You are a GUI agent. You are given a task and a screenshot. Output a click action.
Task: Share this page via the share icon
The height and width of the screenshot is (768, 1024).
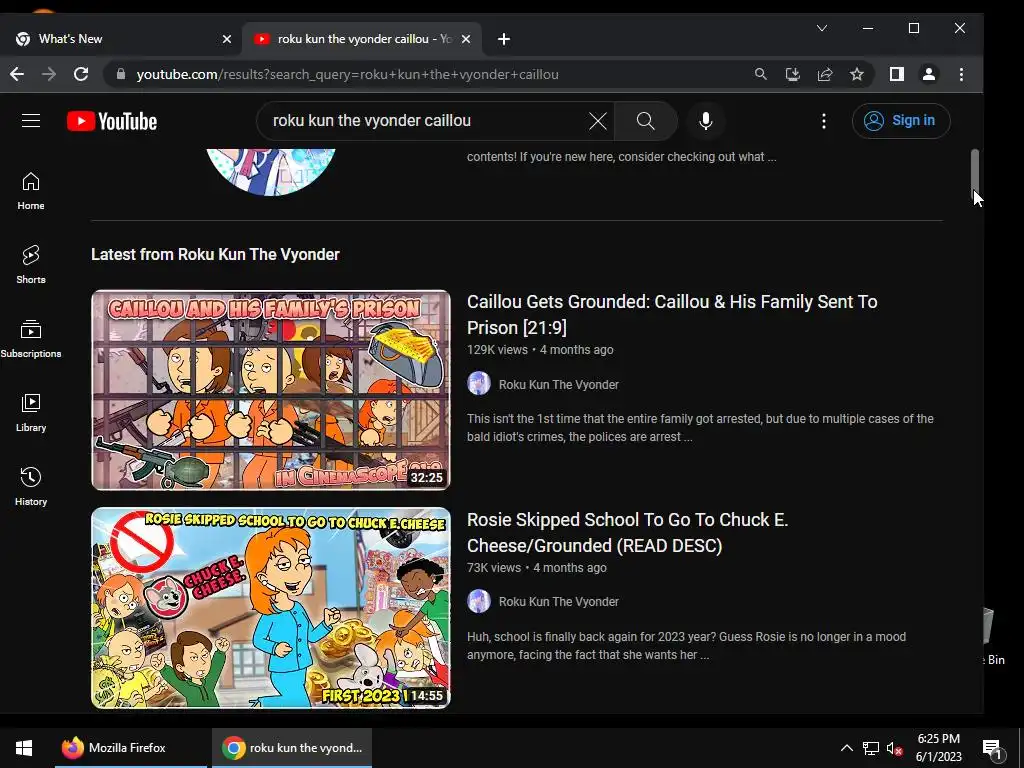click(x=825, y=74)
